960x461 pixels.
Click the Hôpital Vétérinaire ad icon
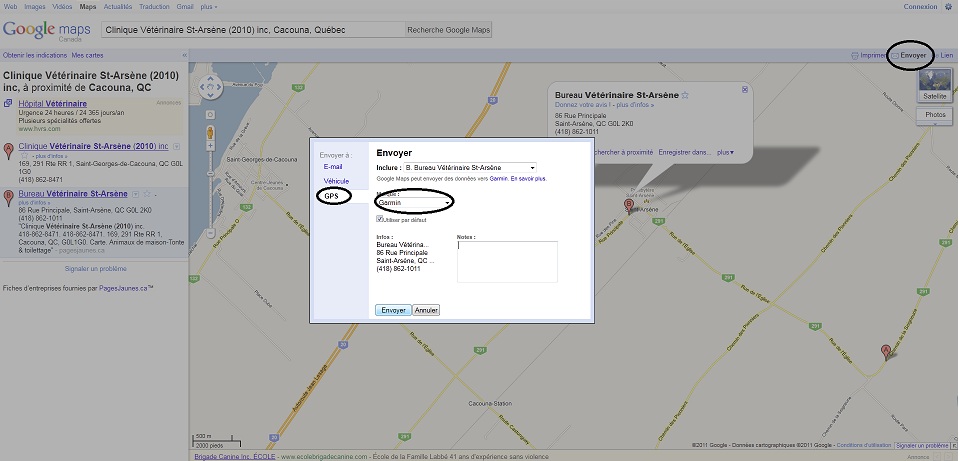pyautogui.click(x=8, y=103)
